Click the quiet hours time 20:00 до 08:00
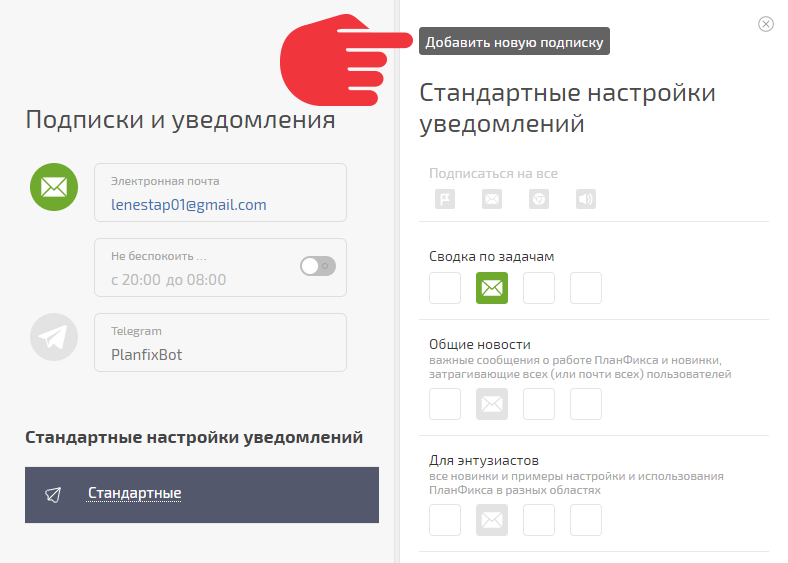The image size is (788, 563). (x=168, y=279)
